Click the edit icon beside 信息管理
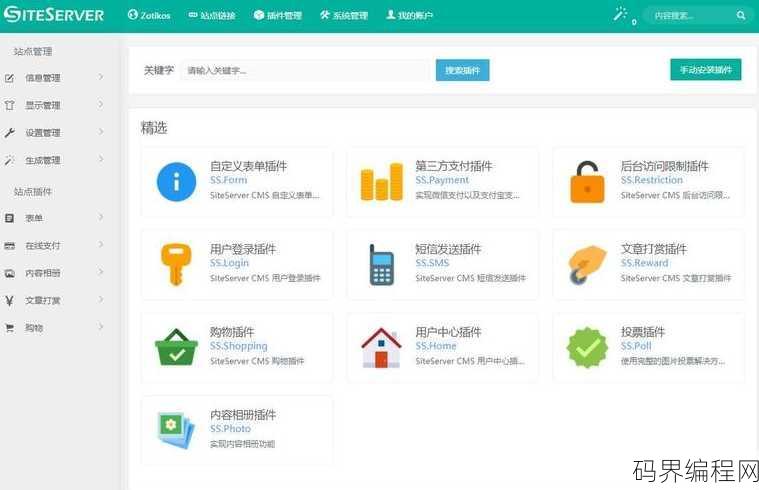759x490 pixels. coord(9,78)
